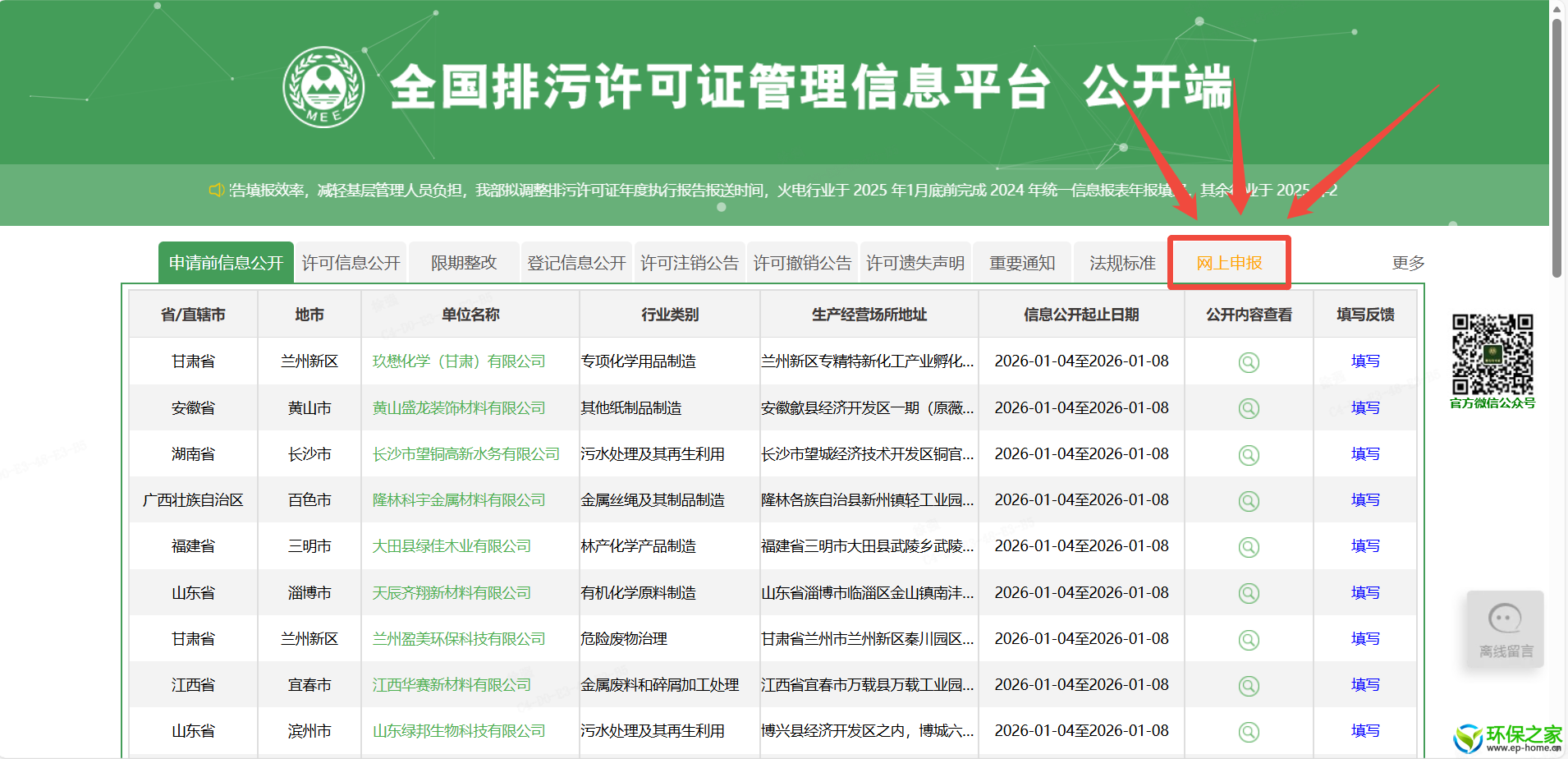1568x759 pixels.
Task: Click the official WeChat QR code
Action: pyautogui.click(x=1492, y=354)
